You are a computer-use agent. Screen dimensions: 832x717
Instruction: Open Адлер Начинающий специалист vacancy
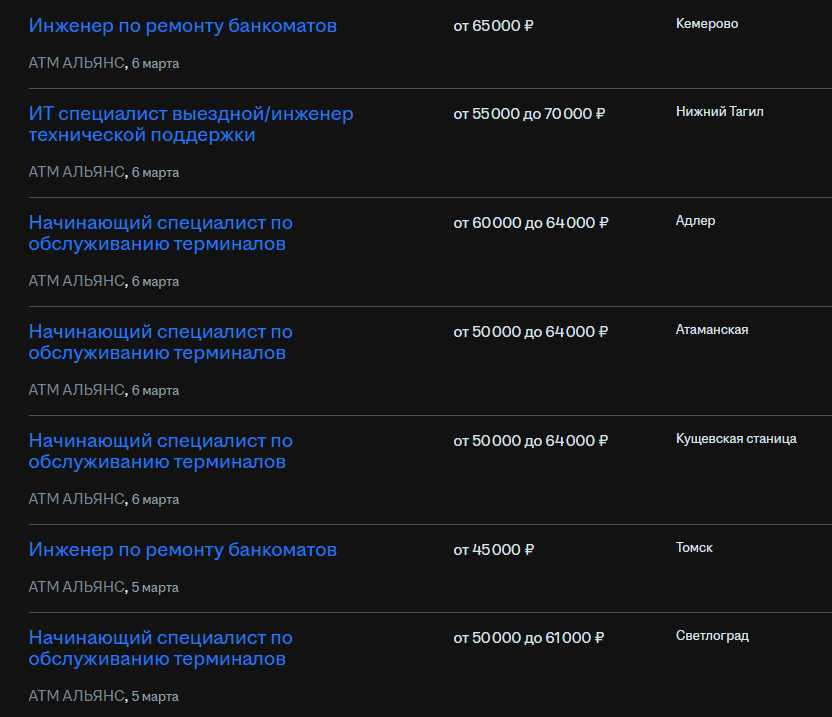coord(160,233)
